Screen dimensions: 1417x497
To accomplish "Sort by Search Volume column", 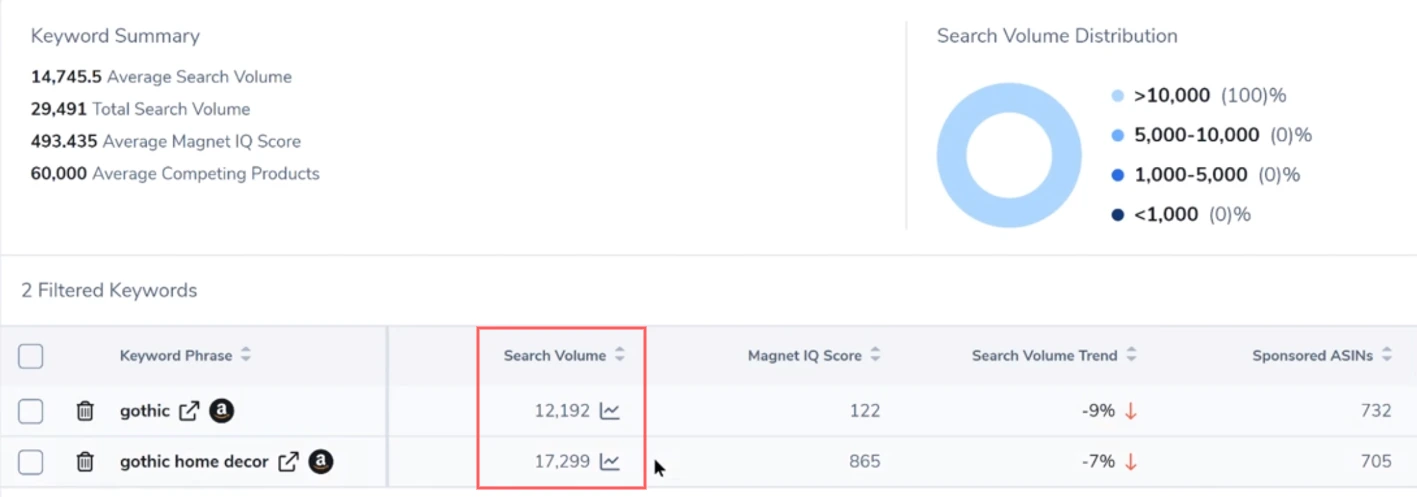I will point(620,355).
